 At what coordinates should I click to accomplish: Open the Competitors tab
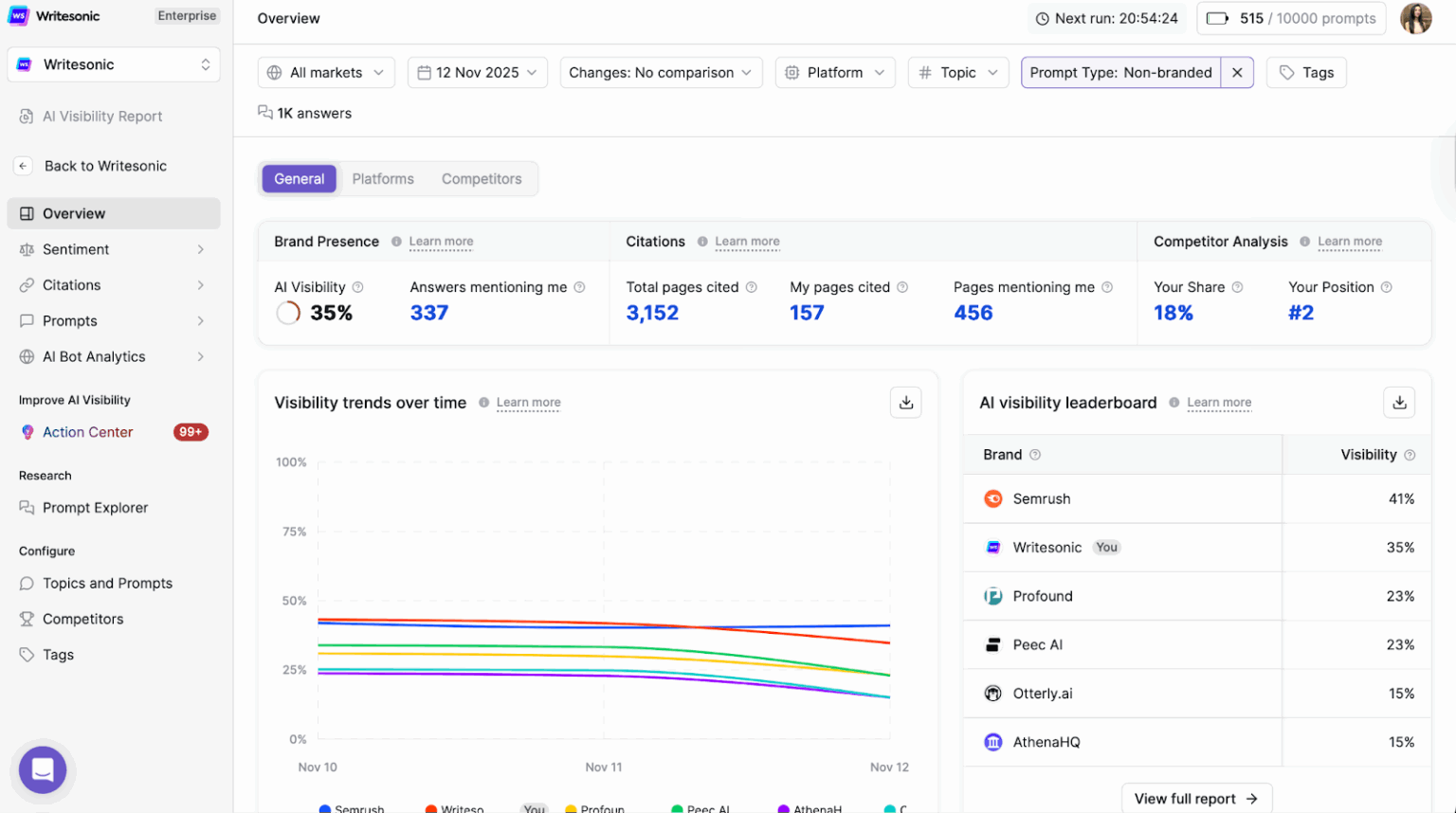tap(482, 178)
